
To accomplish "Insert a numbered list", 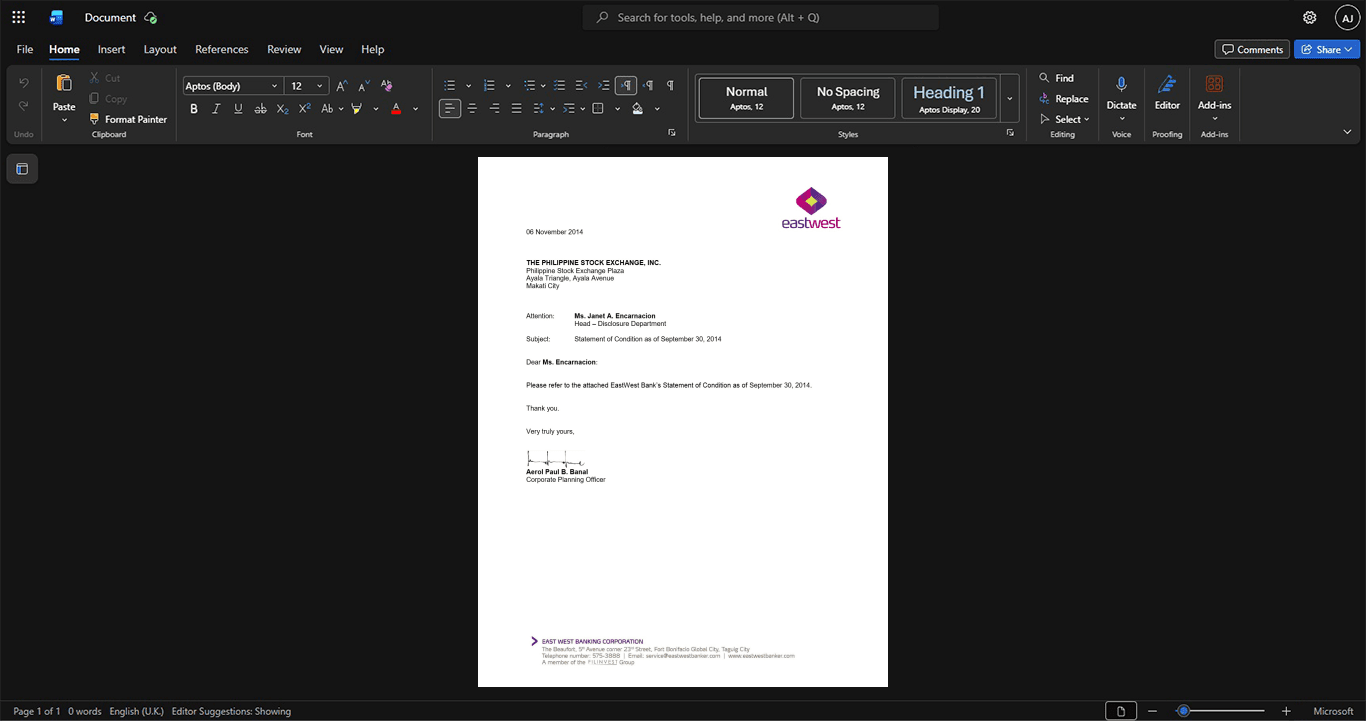I will (489, 86).
